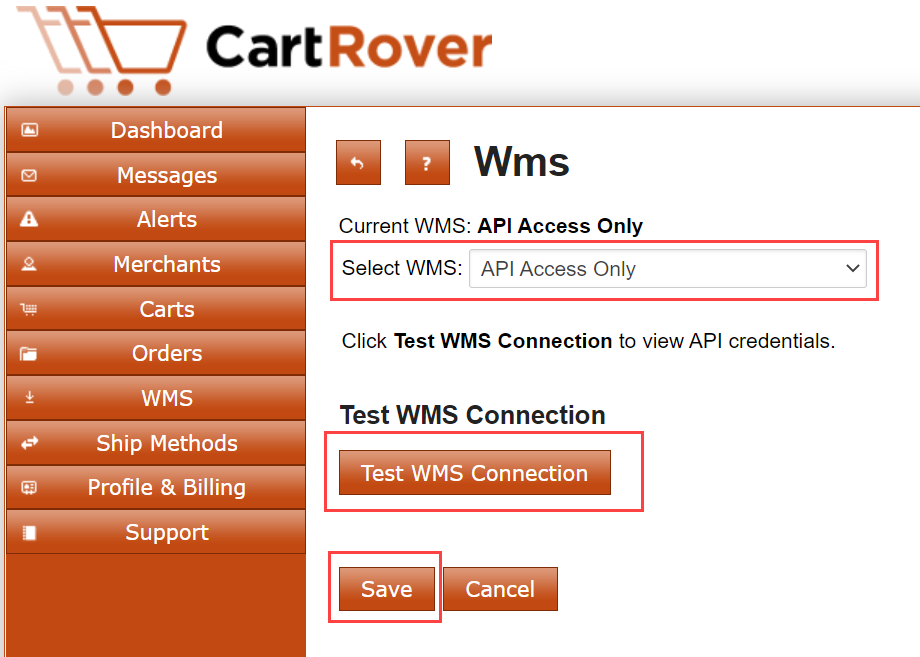The image size is (920, 657).
Task: Click the WMS download arrow icon
Action: pos(29,398)
